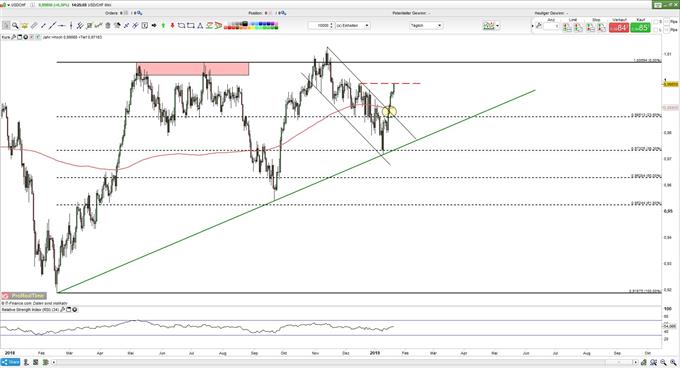Select the rectangle drawing tool
This screenshot has height=368, width=680.
(x=191, y=26)
